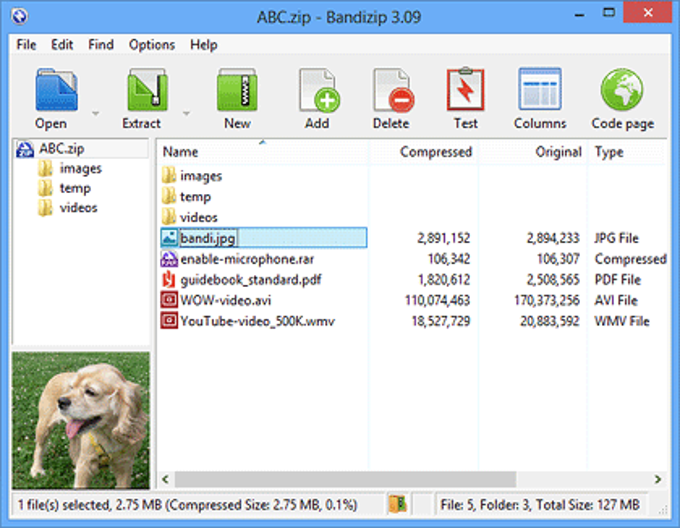Click the Delete toolbar icon

[393, 90]
